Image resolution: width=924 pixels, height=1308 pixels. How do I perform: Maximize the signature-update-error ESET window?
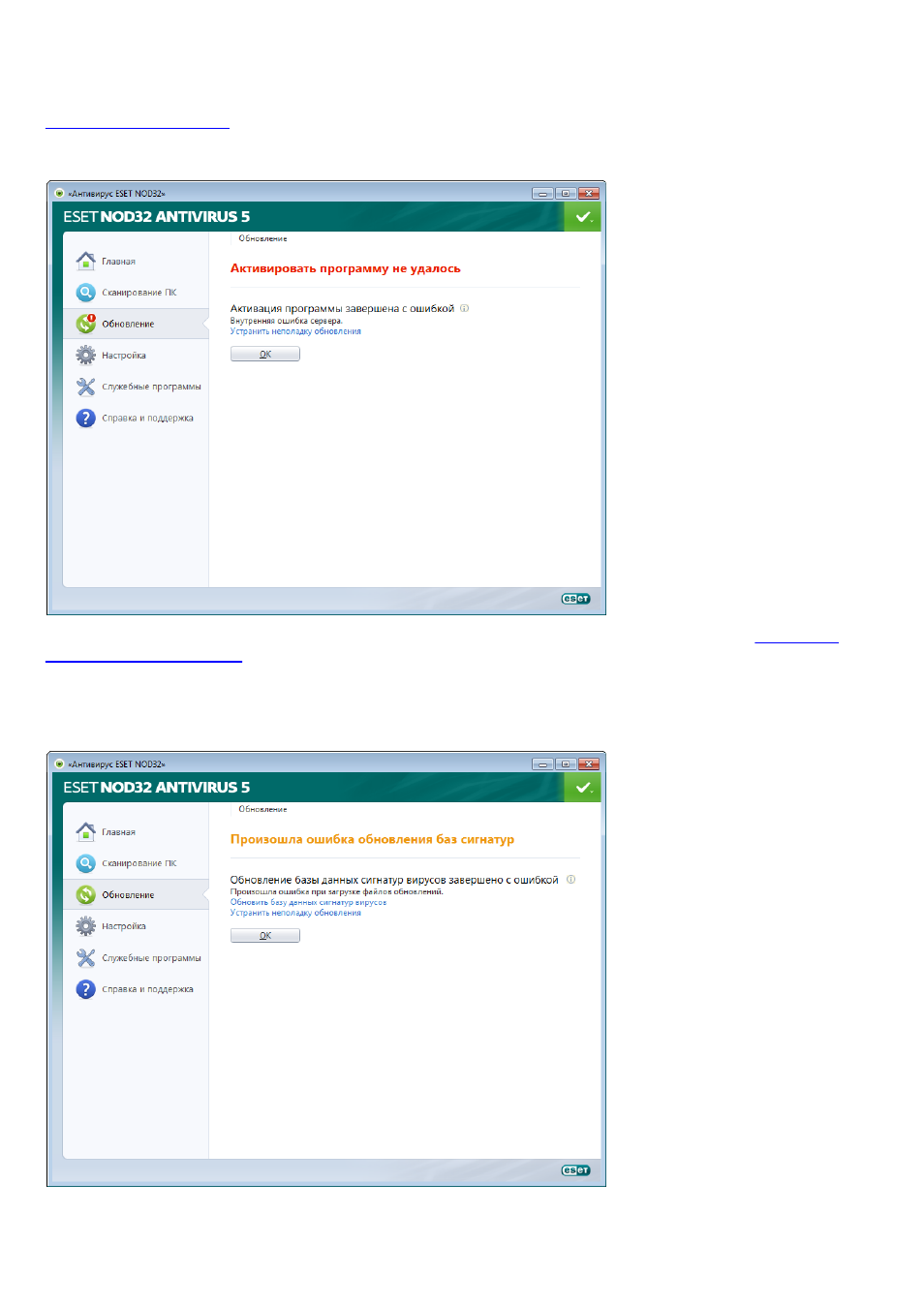coord(566,763)
